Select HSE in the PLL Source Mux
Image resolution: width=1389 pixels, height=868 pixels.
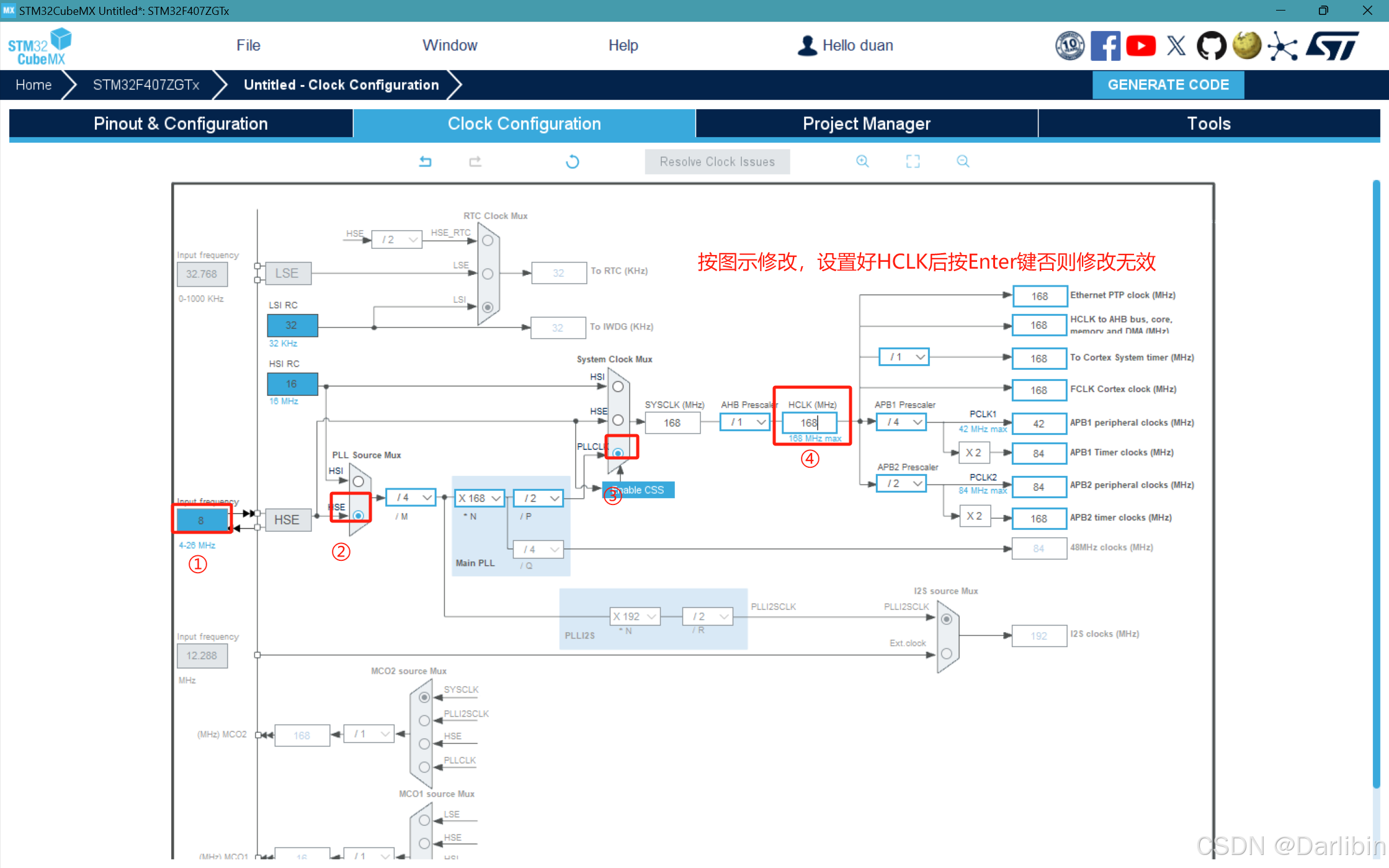tap(358, 515)
